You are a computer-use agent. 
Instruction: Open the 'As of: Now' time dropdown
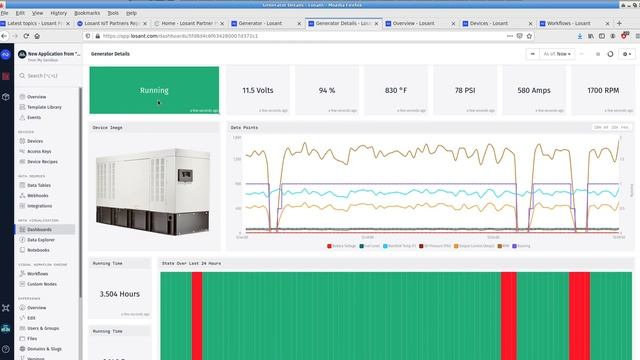click(557, 54)
